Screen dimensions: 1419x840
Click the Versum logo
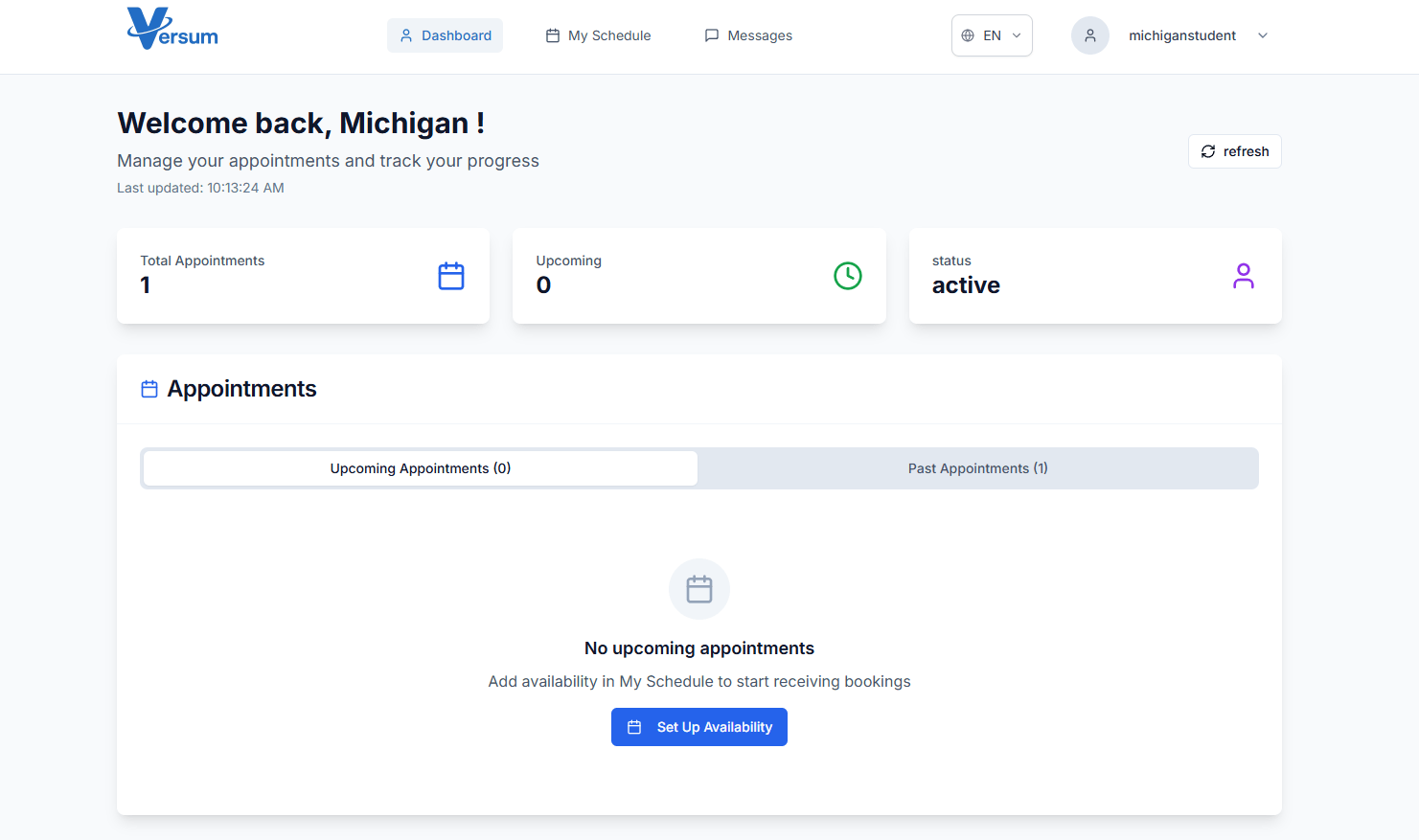pyautogui.click(x=172, y=29)
